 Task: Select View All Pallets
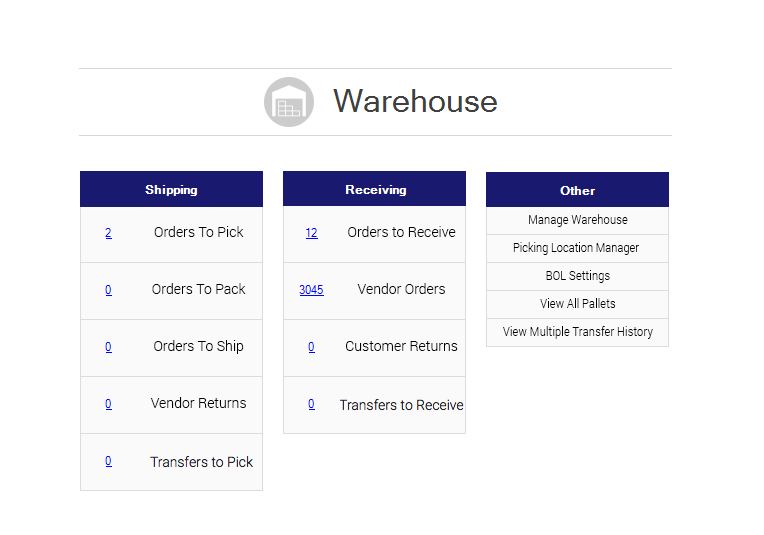577,304
